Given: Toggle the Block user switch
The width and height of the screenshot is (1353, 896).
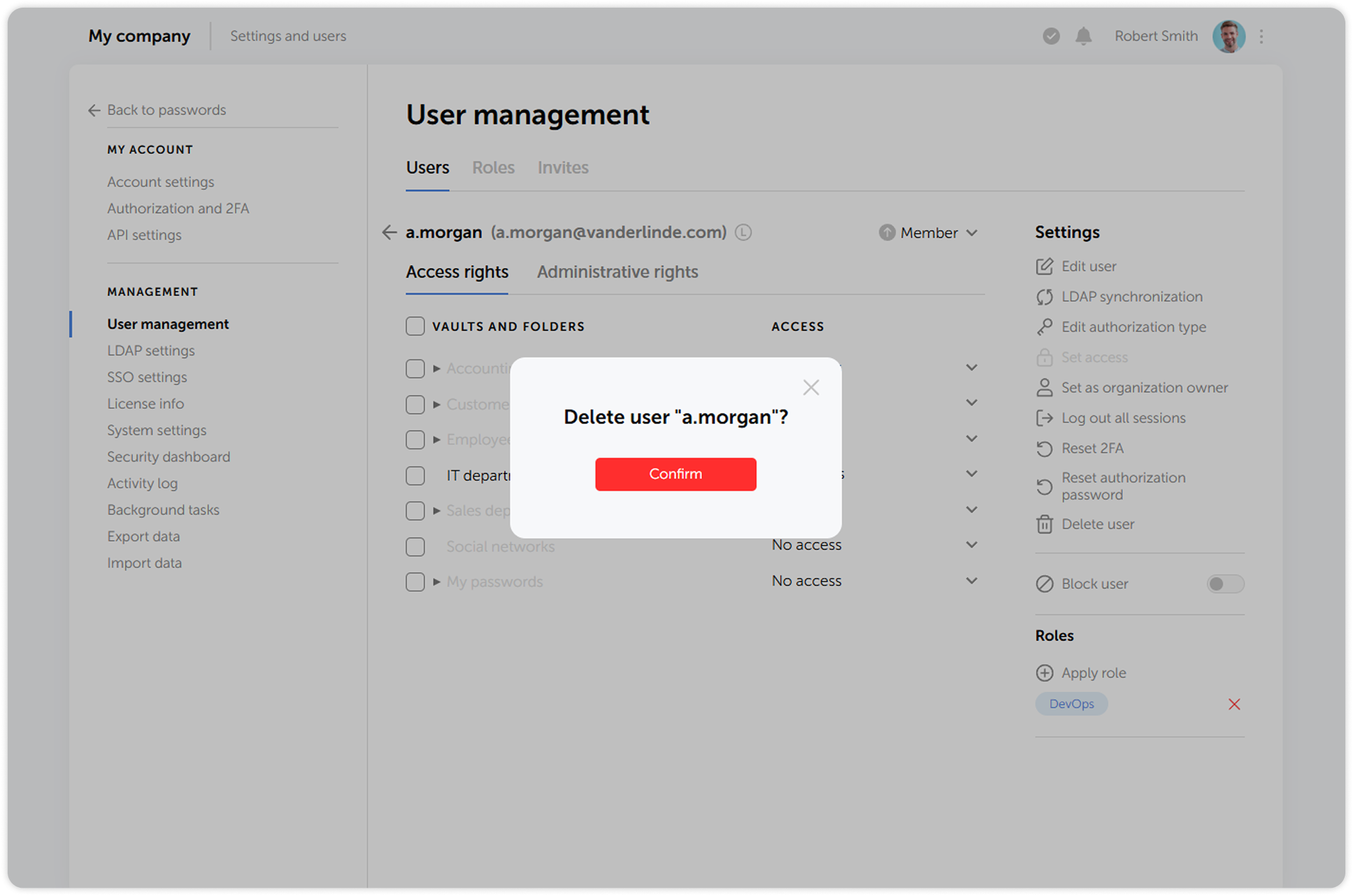Looking at the screenshot, I should (x=1224, y=583).
